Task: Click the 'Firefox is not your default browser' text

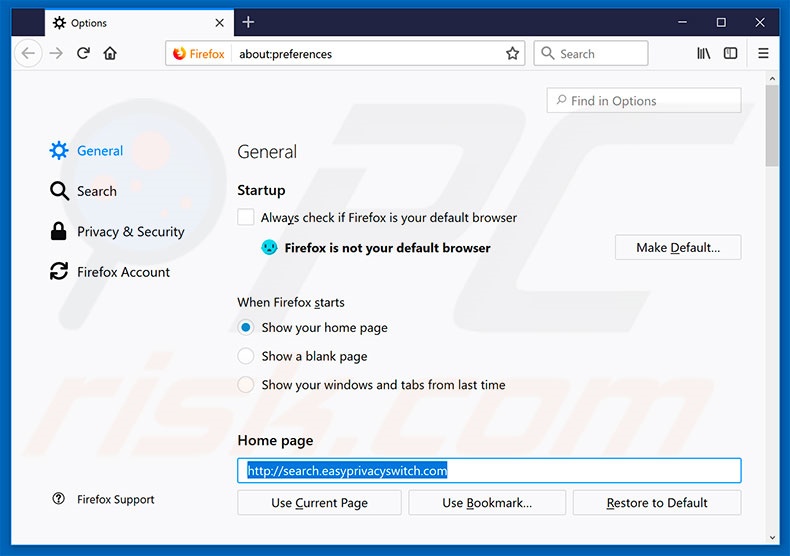Action: click(x=387, y=248)
